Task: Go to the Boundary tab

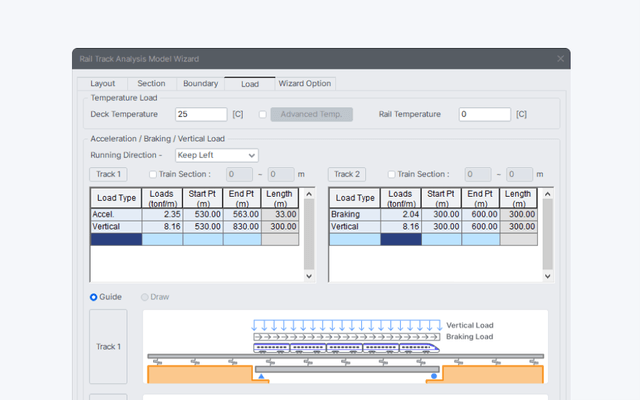Action: pos(200,84)
